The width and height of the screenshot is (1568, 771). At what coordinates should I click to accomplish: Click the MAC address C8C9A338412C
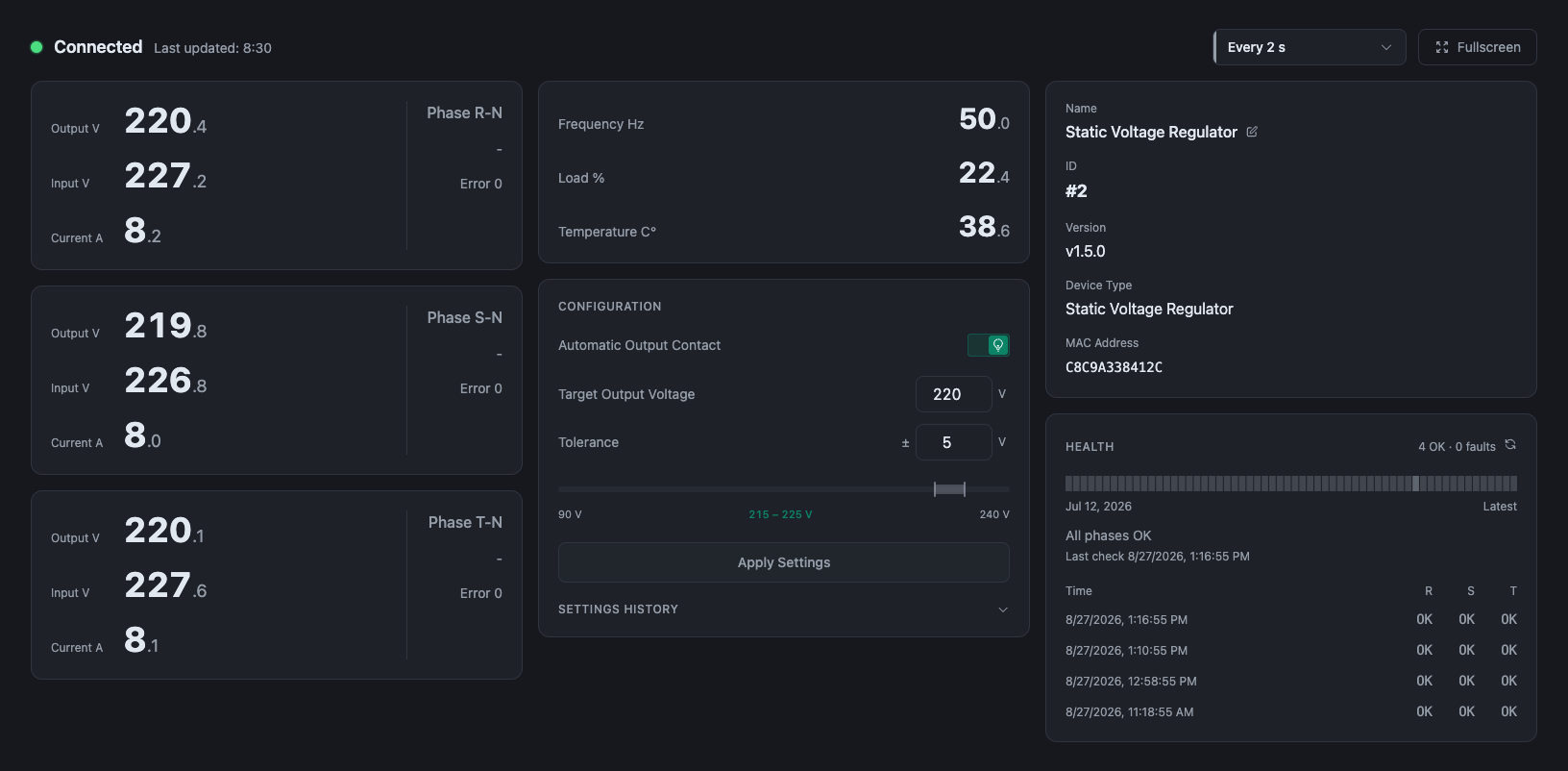tap(1114, 367)
